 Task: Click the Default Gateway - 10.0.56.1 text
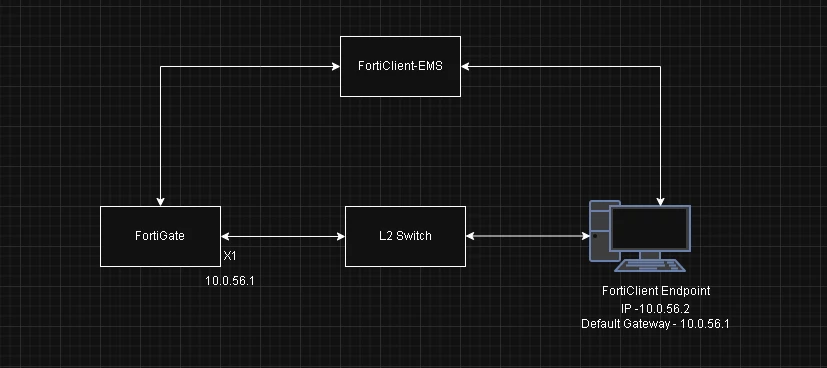(655, 324)
